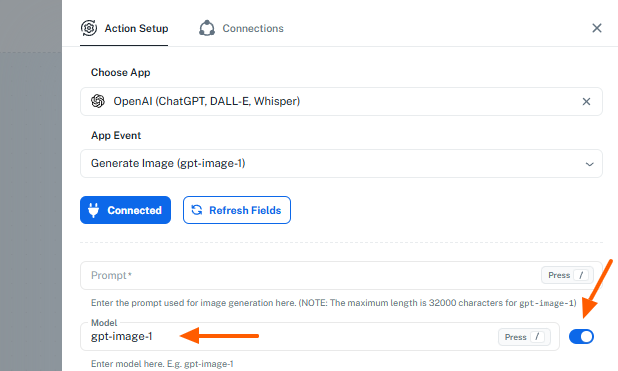Click the 'App Event' label

[116, 136]
